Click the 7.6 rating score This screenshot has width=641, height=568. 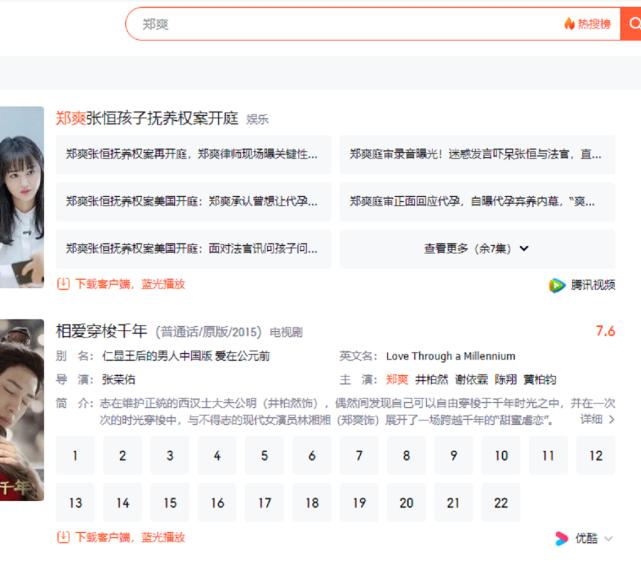(x=605, y=331)
